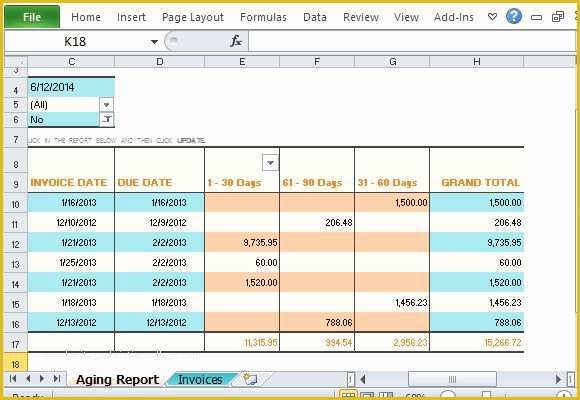Select the Page Layout tab
Viewport: 580px width, 400px height.
pyautogui.click(x=193, y=17)
